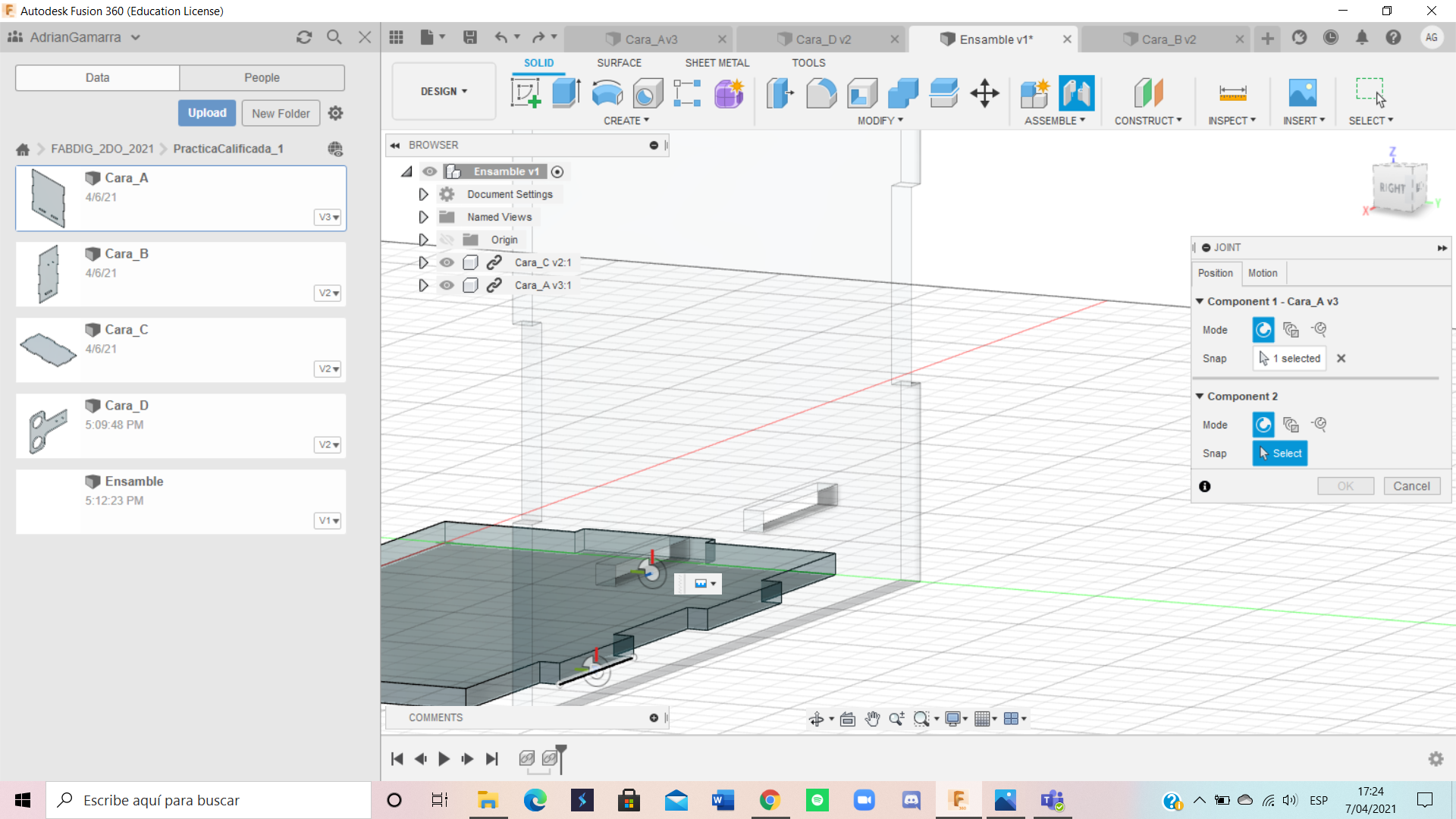Click the timeline Play button
The width and height of the screenshot is (1456, 819).
pyautogui.click(x=444, y=758)
